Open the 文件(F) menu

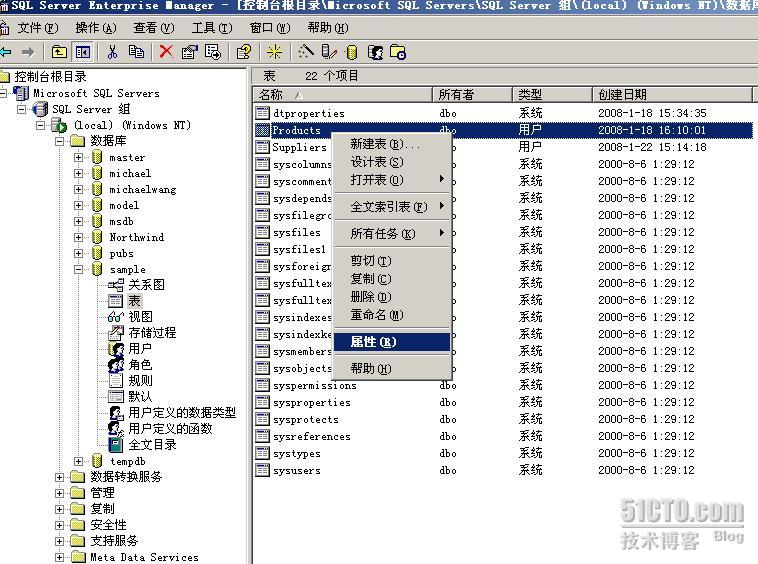pos(38,28)
